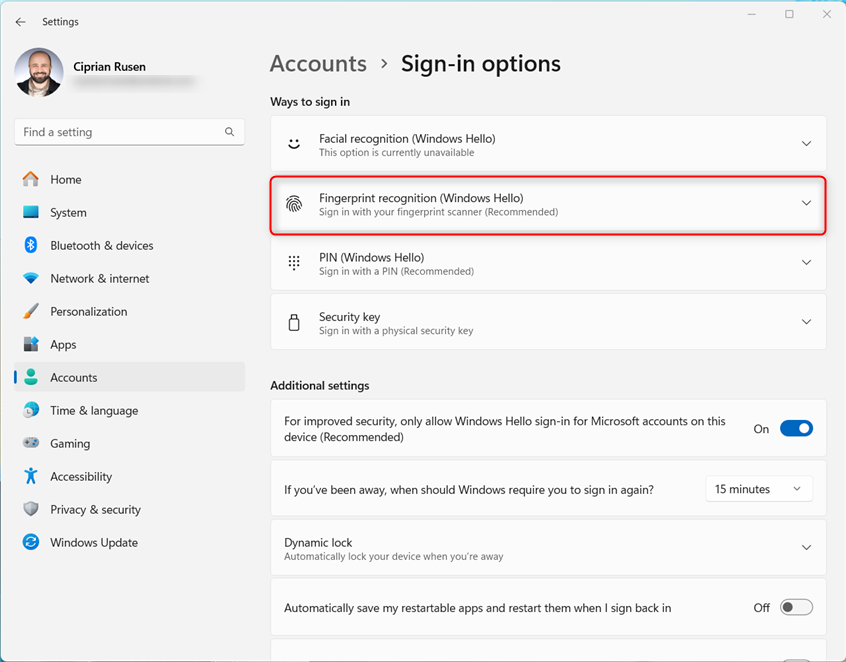Click the Network wifi icon
846x662 pixels.
(x=31, y=278)
